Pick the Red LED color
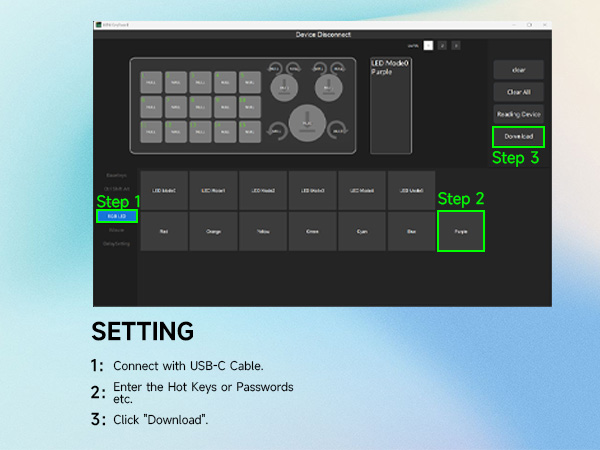600x450 pixels. pyautogui.click(x=164, y=232)
